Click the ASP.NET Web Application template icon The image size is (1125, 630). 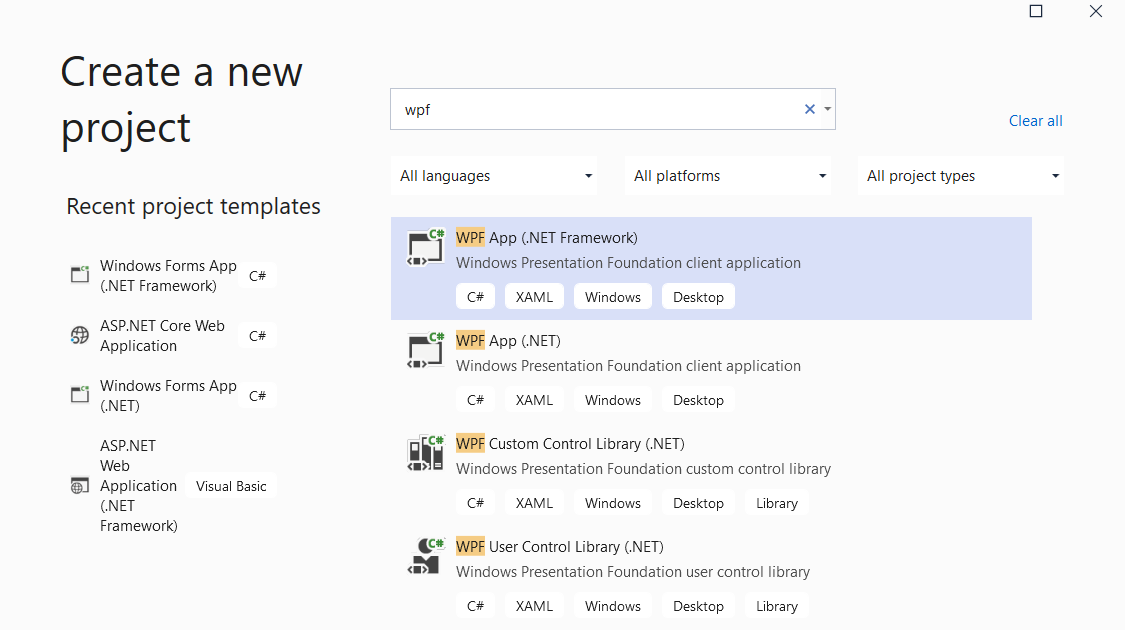[80, 485]
